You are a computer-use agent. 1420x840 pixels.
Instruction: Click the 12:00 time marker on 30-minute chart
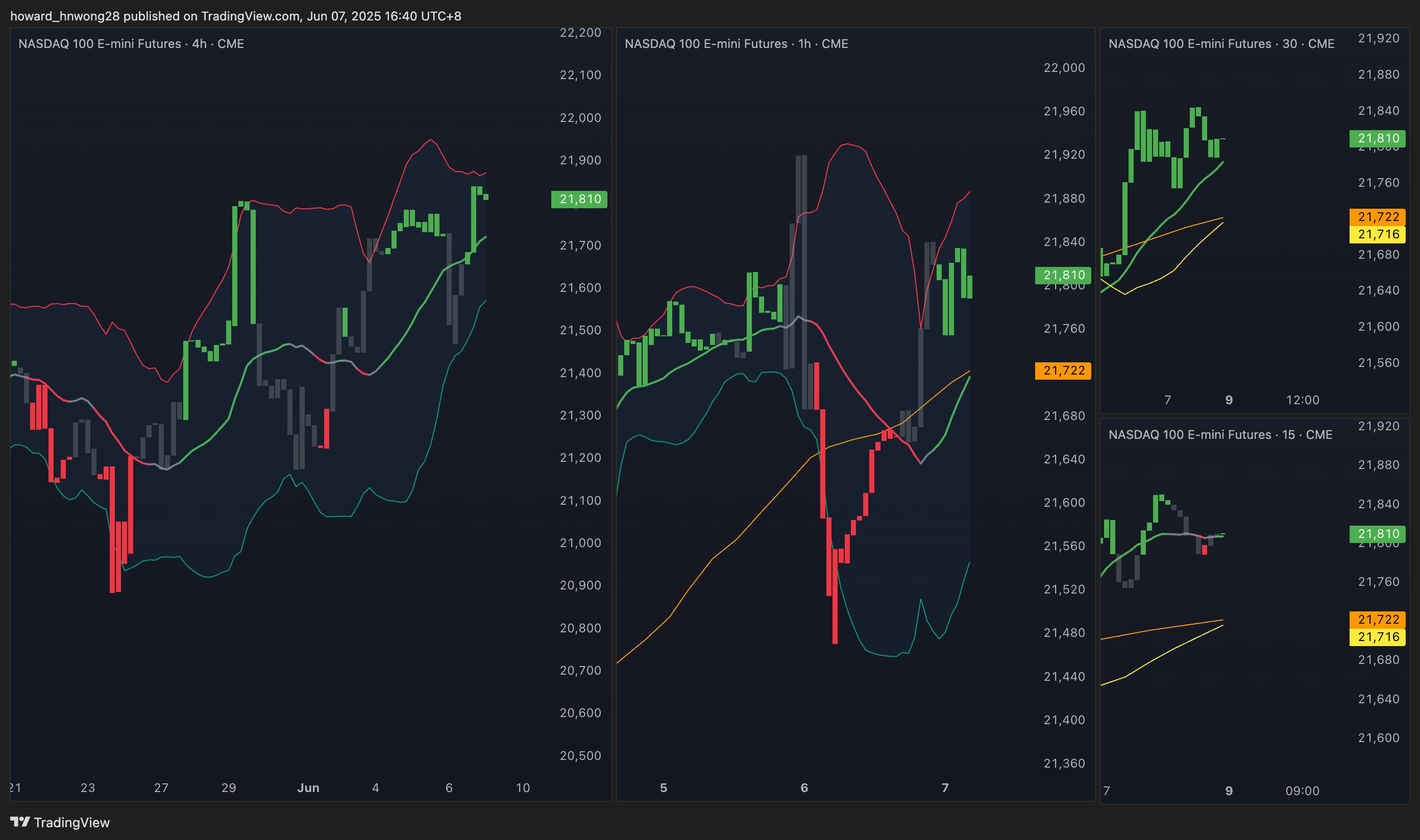(x=1302, y=400)
